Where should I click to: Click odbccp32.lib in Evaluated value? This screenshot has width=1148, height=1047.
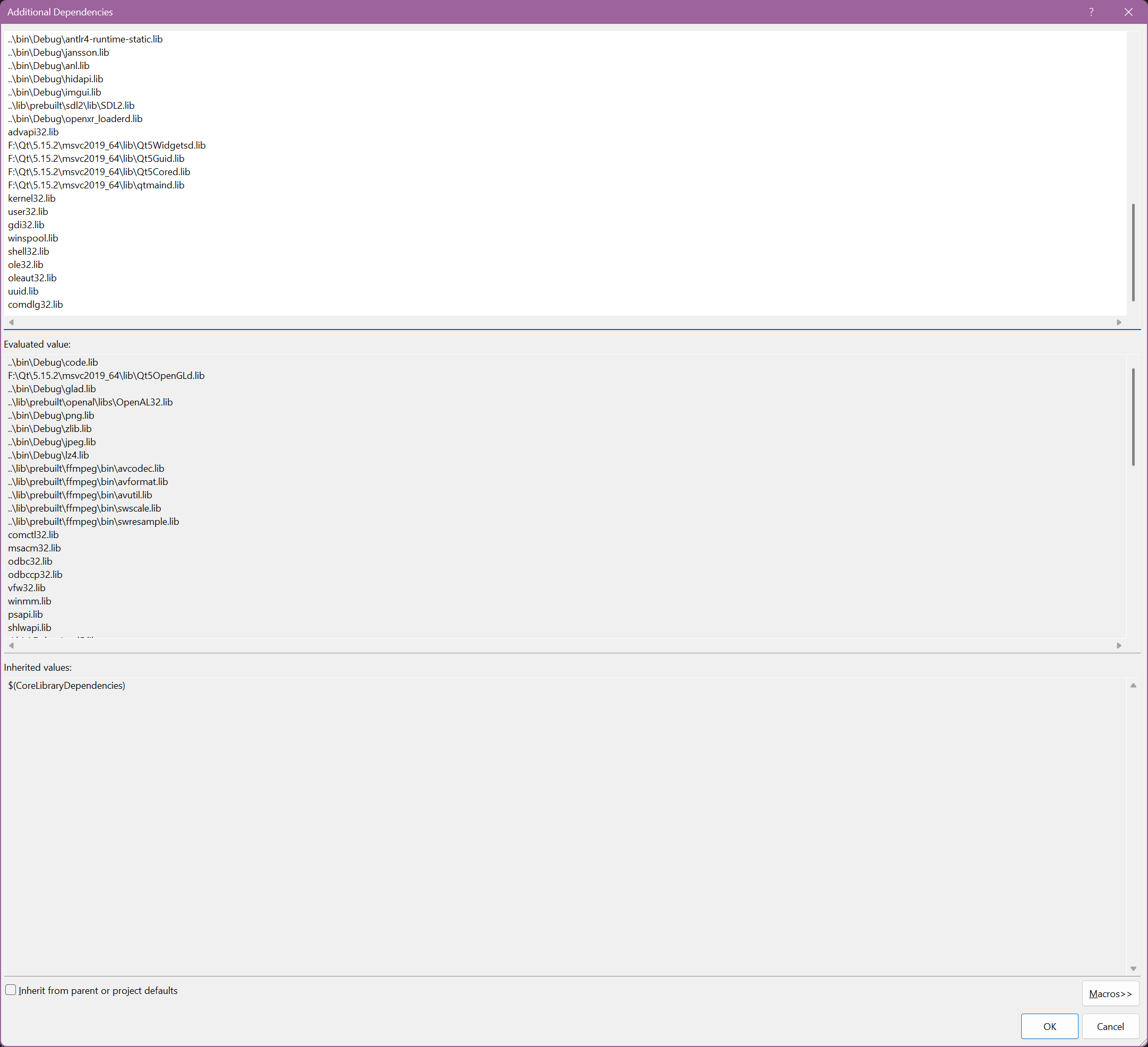[x=36, y=574]
